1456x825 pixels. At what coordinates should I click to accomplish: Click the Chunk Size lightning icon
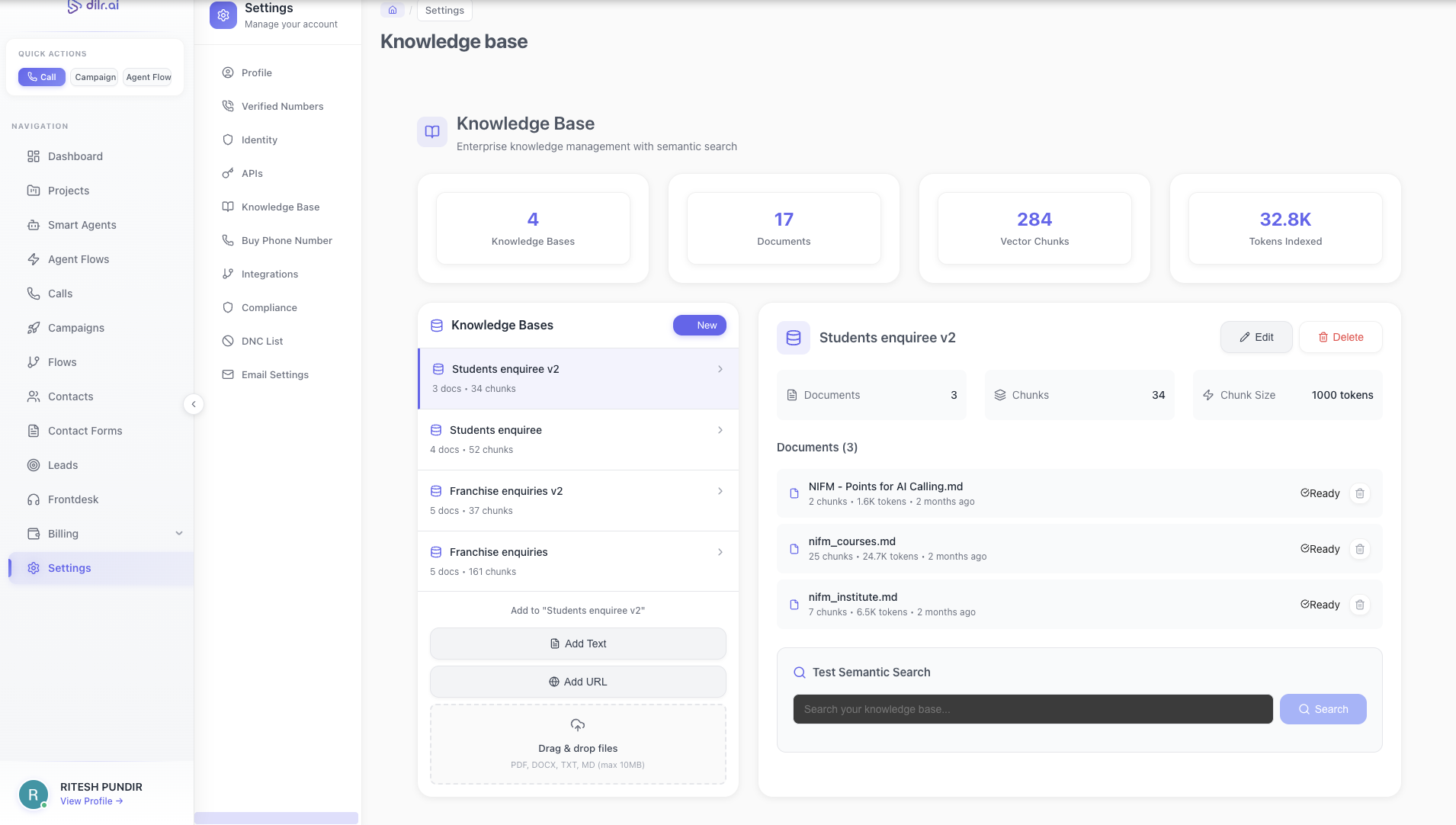(x=1208, y=395)
